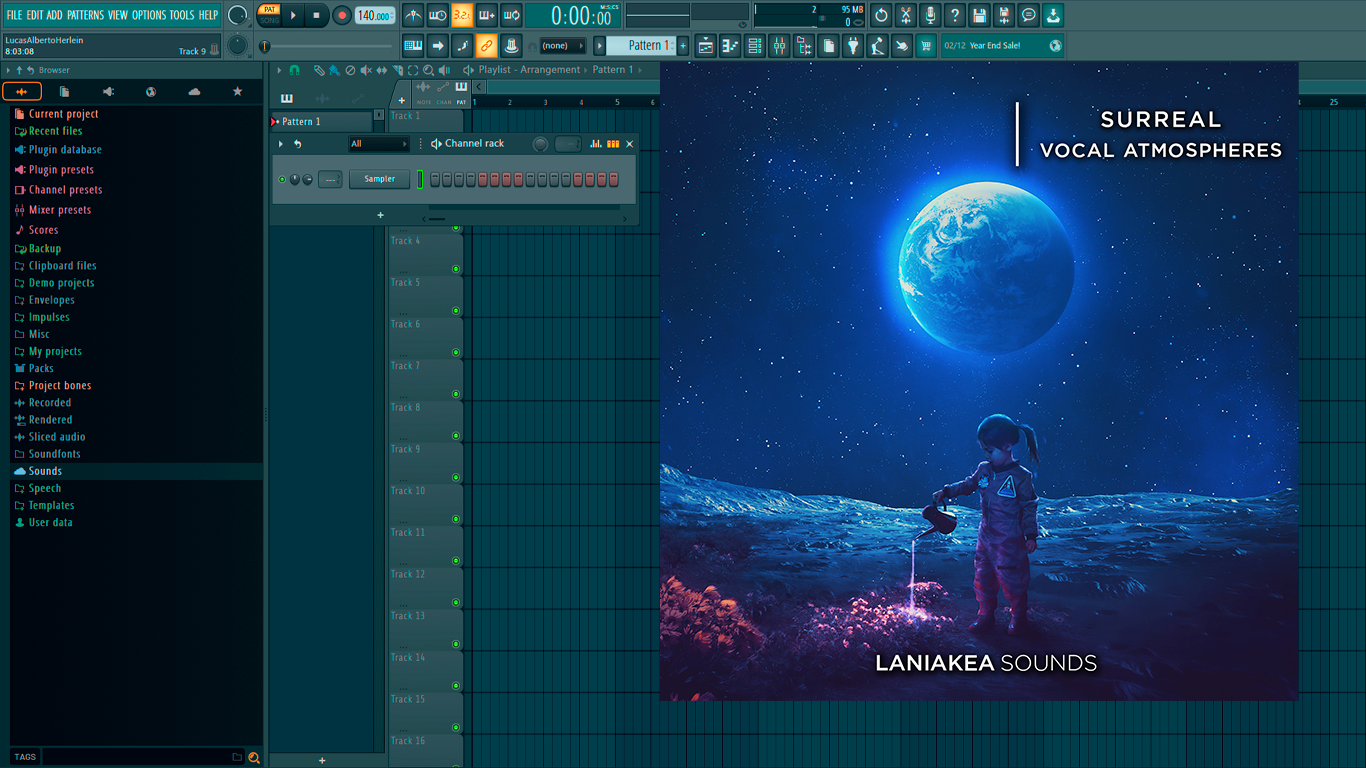Toggle the playlist magnet snap button
The image size is (1366, 768).
294,70
